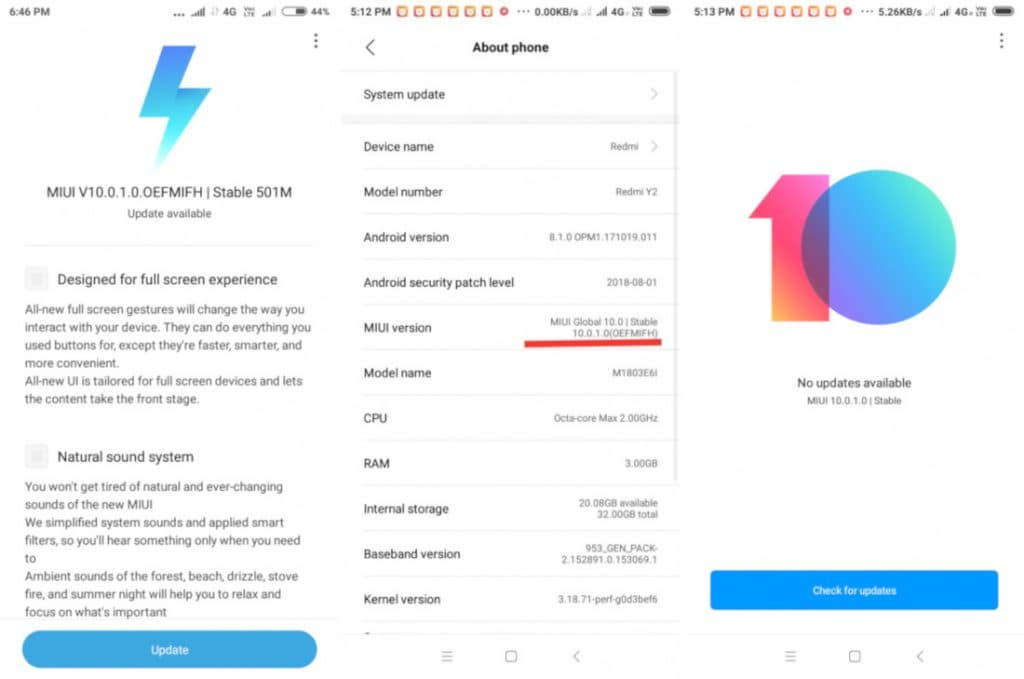The width and height of the screenshot is (1024, 679).
Task: Tap the MIUI 10 logo
Action: click(852, 247)
